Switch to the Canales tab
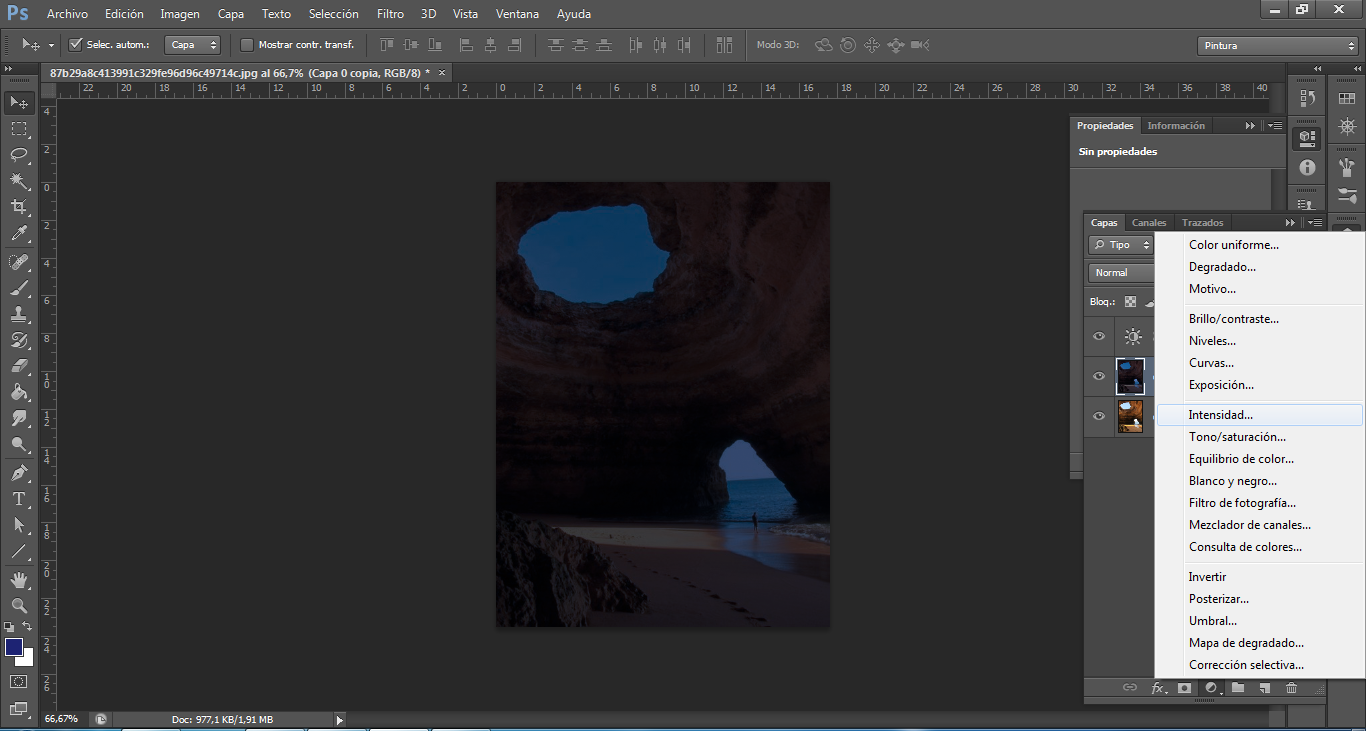Image resolution: width=1366 pixels, height=731 pixels. click(x=1149, y=223)
